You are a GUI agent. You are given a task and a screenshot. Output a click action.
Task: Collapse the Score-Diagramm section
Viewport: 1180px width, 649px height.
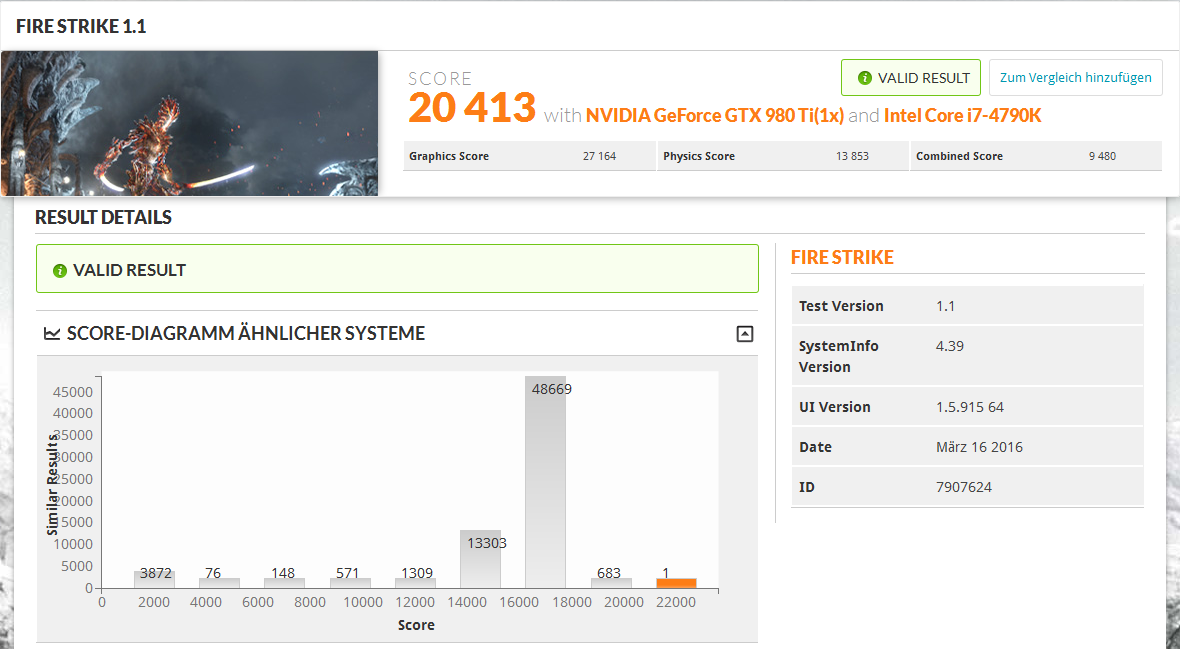744,334
